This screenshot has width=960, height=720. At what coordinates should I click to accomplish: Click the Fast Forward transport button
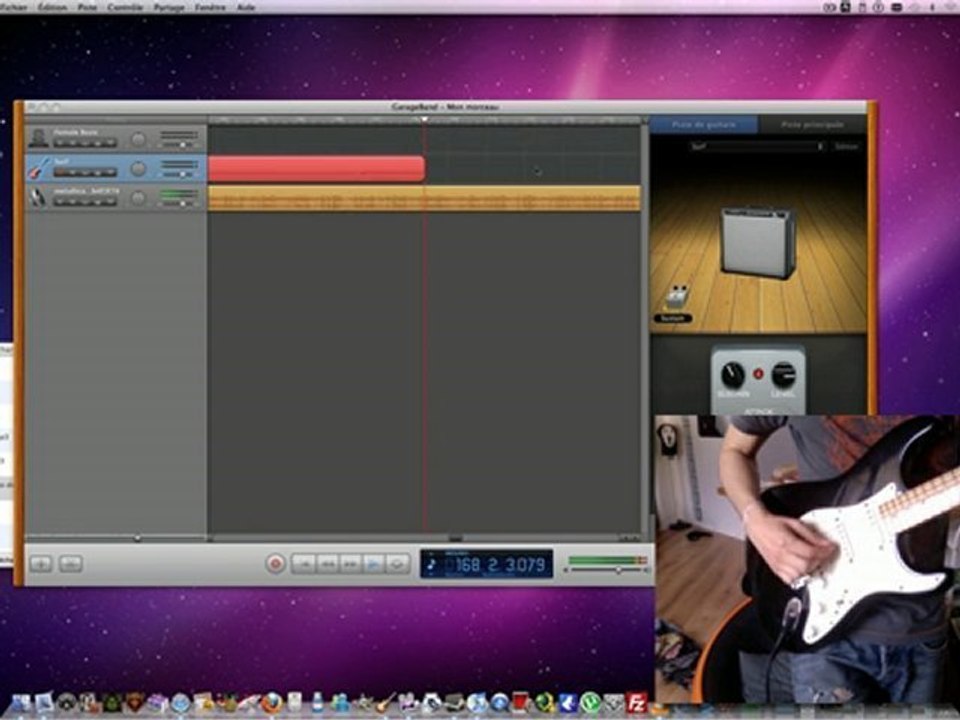[351, 563]
